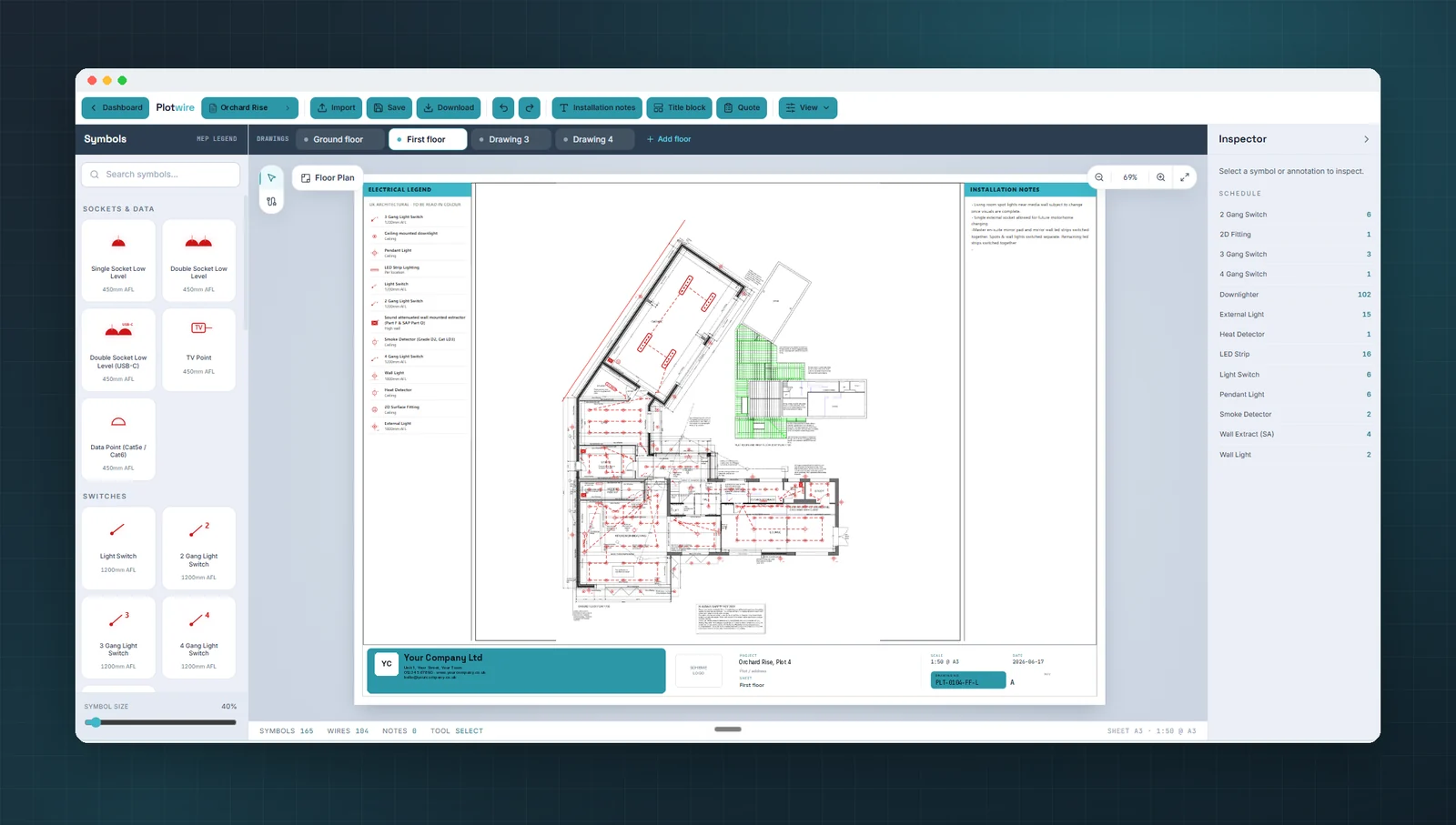Click drawing number PLT-0104-FF-L field
This screenshot has width=1456, height=825.
point(968,680)
